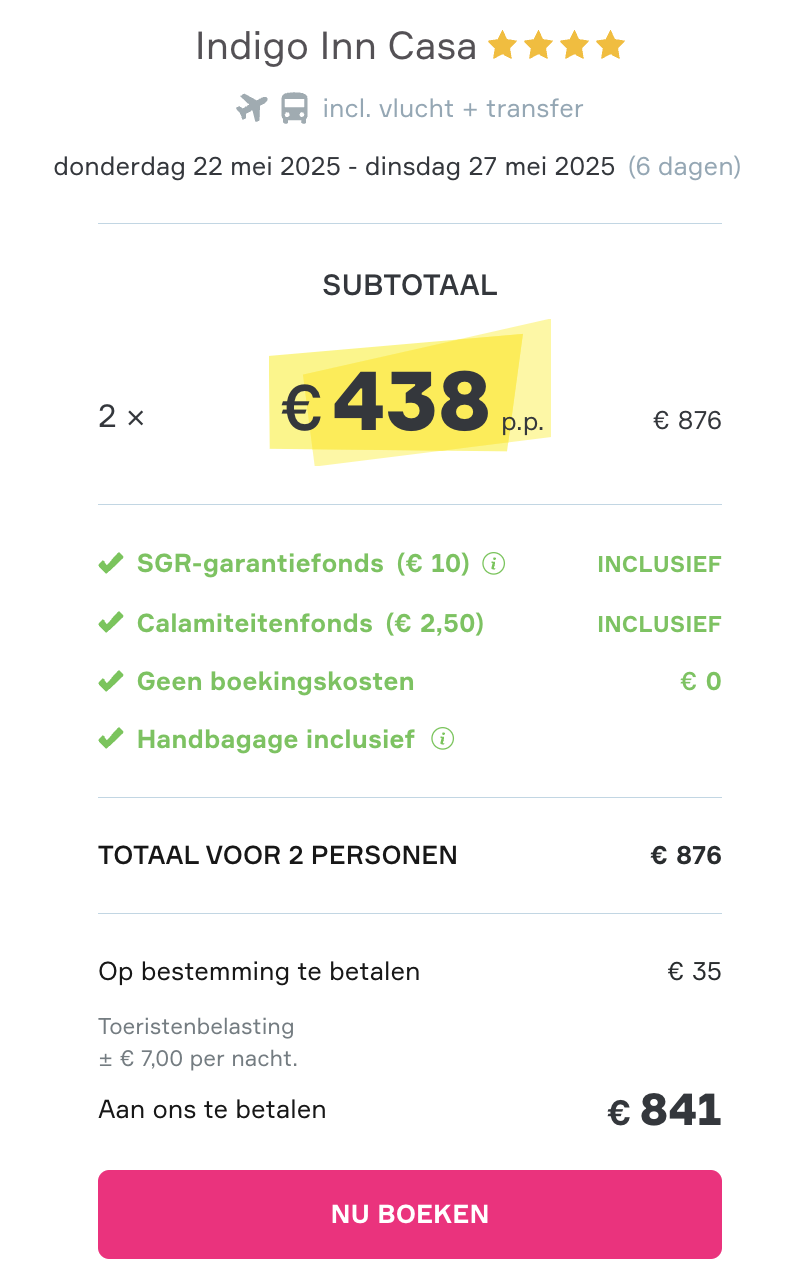This screenshot has width=804, height=1284.
Task: Click the Geen boekingskosten checkmark
Action: pos(110,682)
